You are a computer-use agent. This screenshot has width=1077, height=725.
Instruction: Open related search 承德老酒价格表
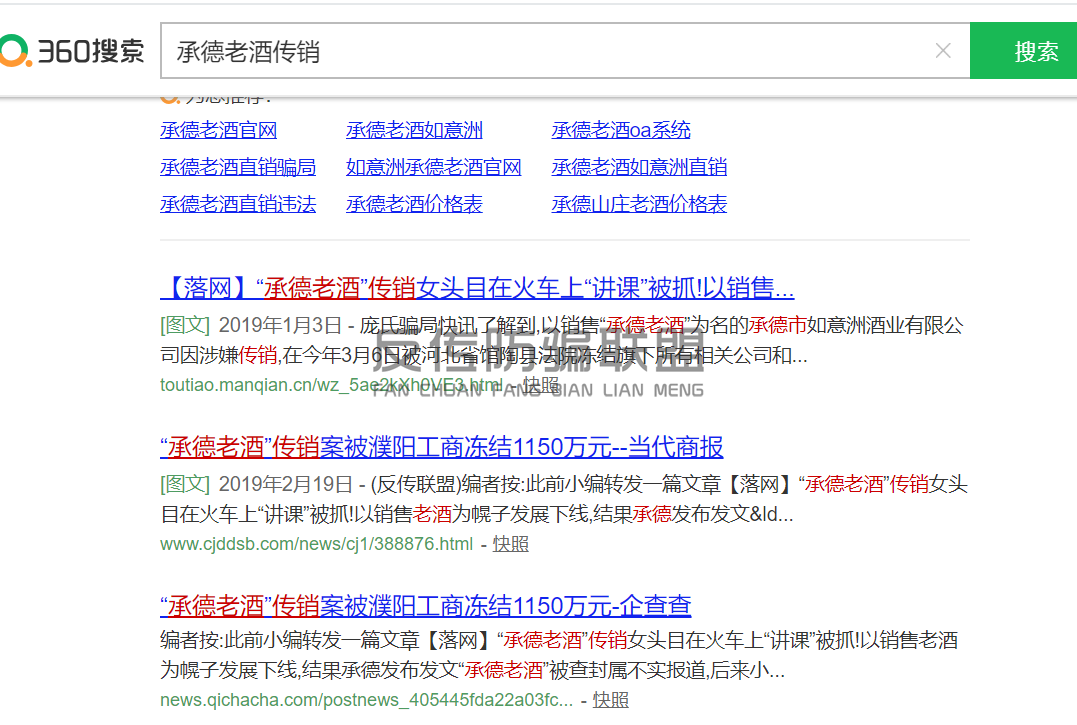(414, 204)
